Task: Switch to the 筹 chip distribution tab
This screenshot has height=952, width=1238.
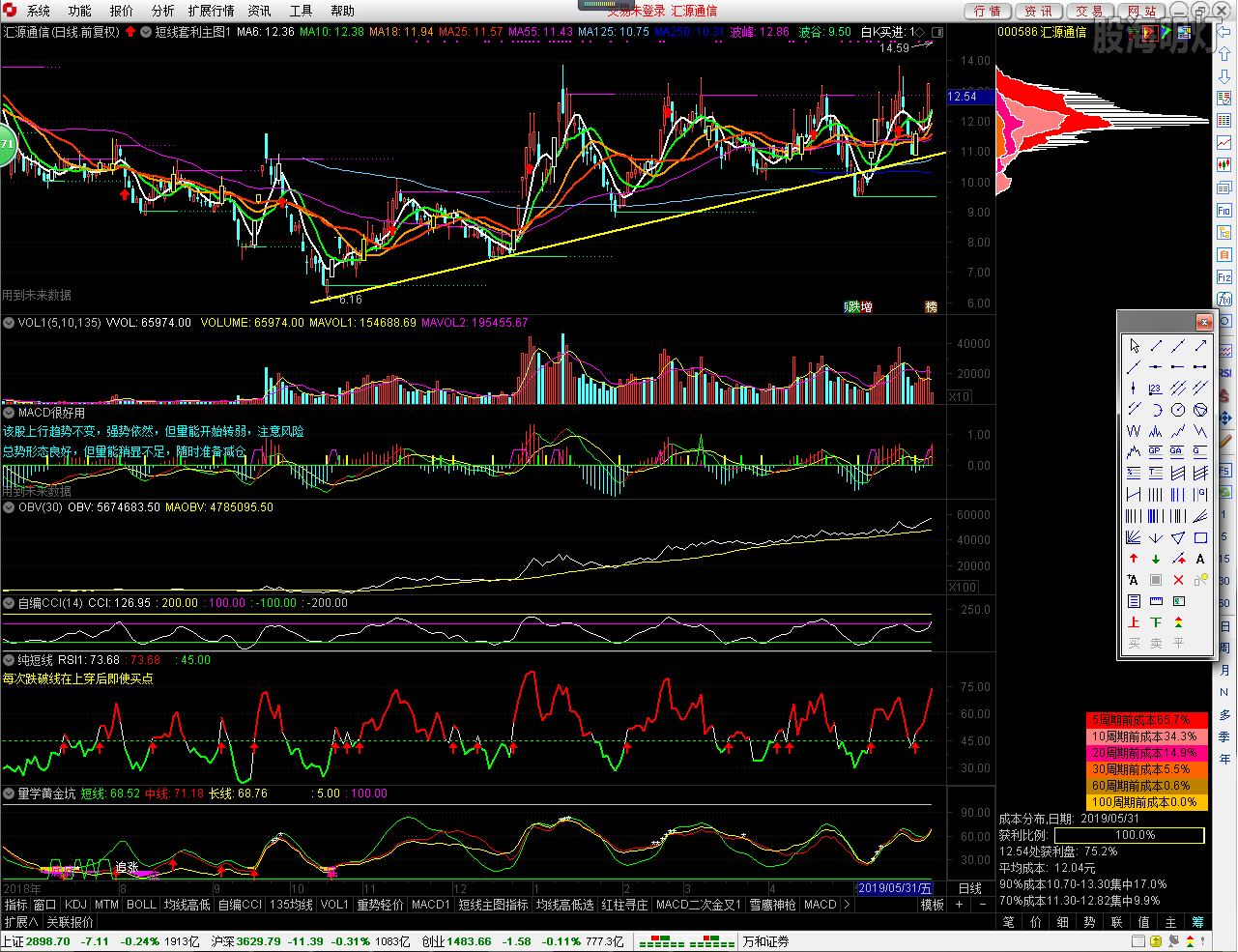Action: coord(1198,922)
